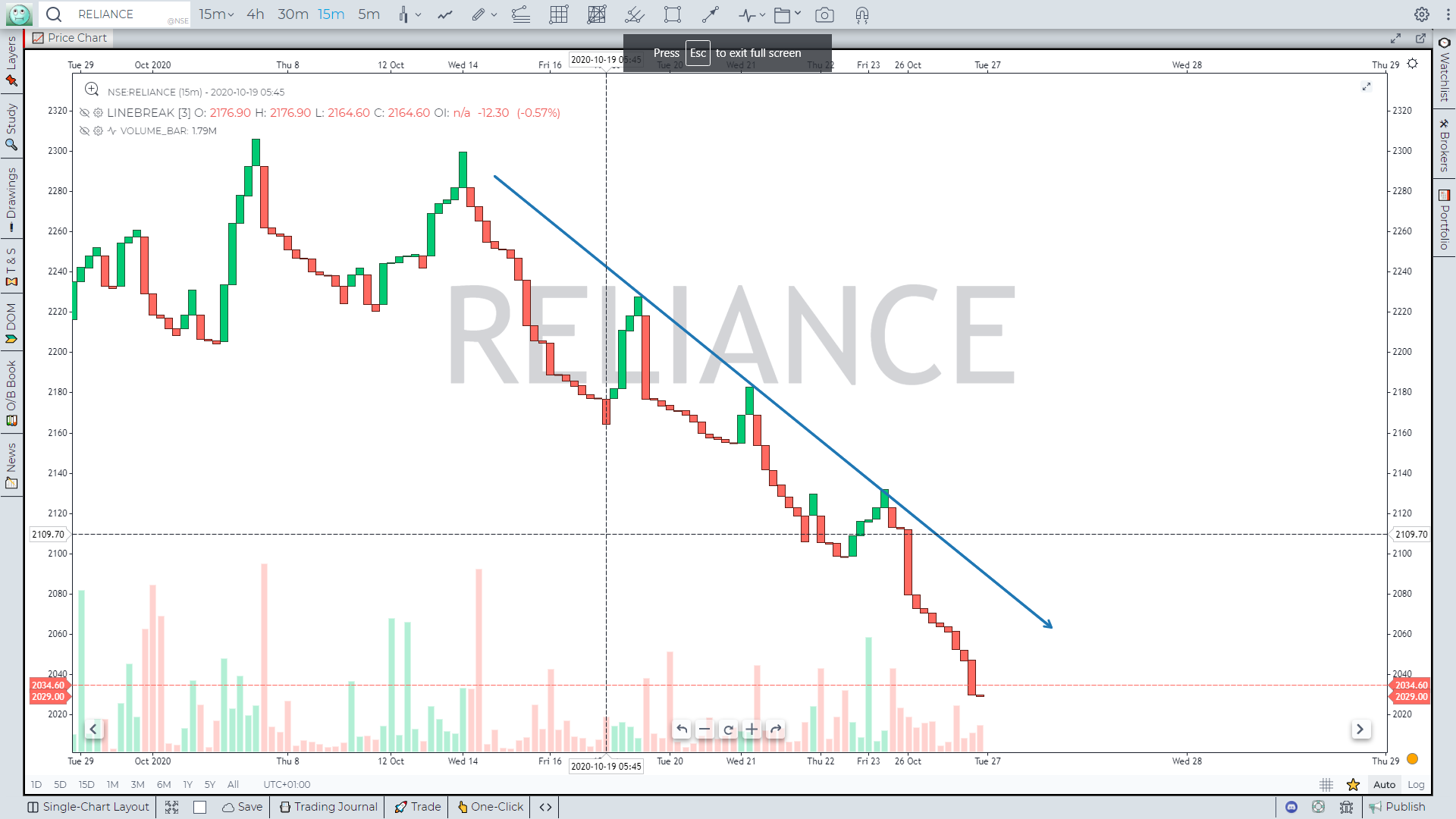This screenshot has width=1456, height=819.
Task: Click the help lifebuoy icon
Action: (x=1319, y=807)
